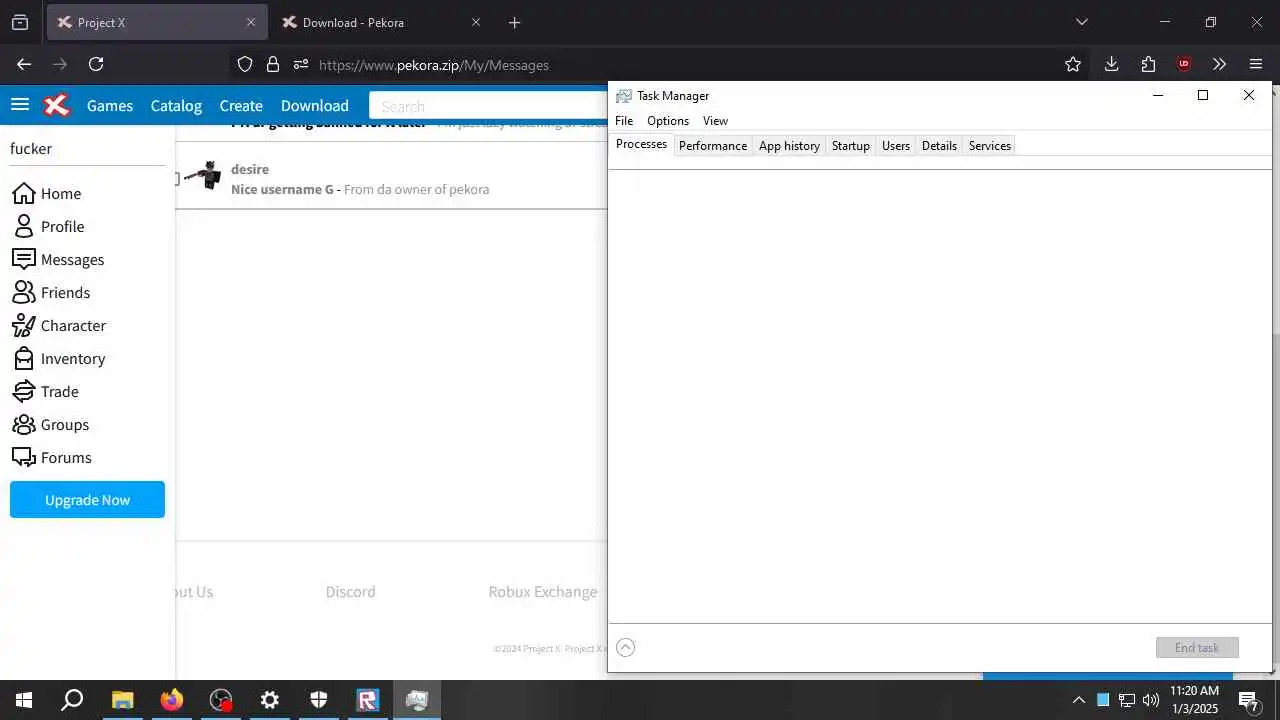Close the Project X tab
Image resolution: width=1280 pixels, height=720 pixels.
(x=251, y=22)
